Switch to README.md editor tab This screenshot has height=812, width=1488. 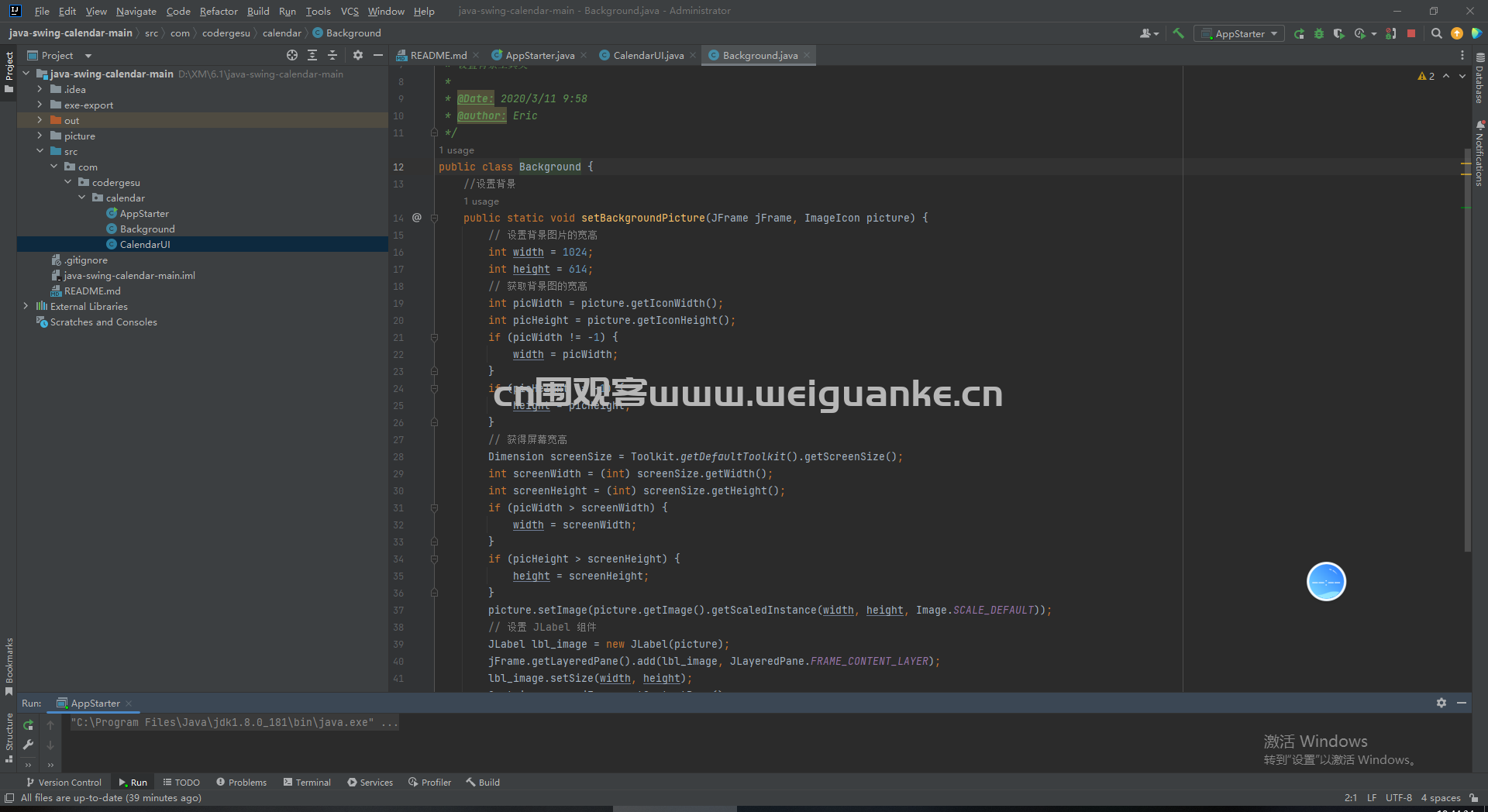click(438, 55)
